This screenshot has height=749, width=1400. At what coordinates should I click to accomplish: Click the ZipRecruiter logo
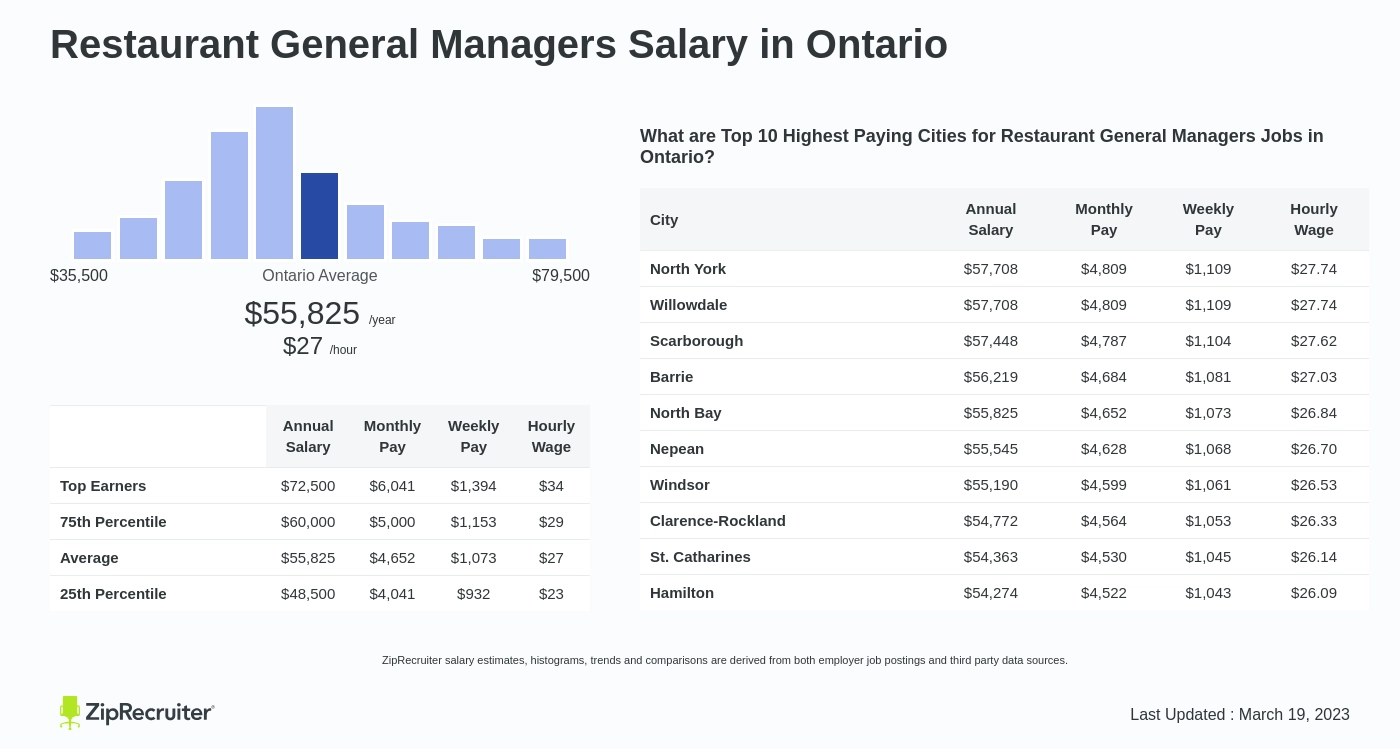[137, 712]
